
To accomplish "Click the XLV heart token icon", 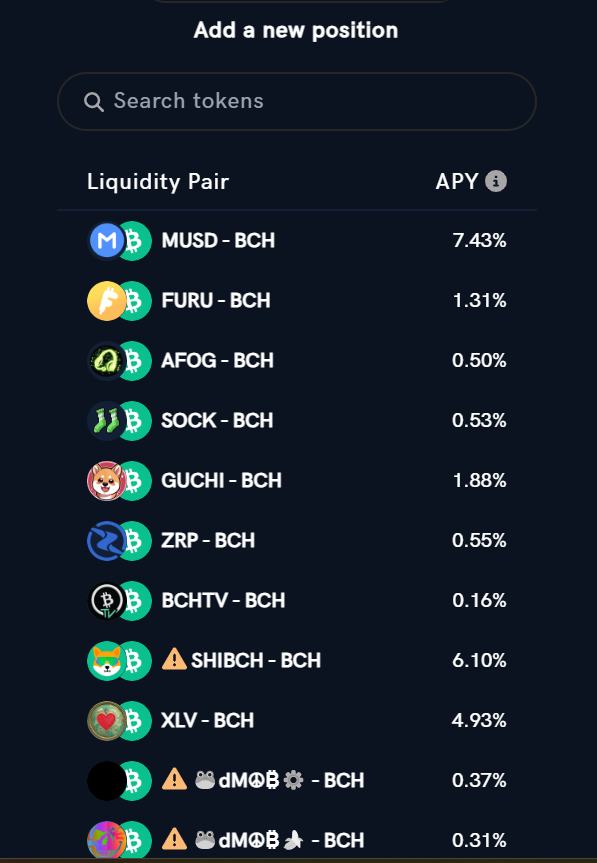I will pyautogui.click(x=107, y=720).
